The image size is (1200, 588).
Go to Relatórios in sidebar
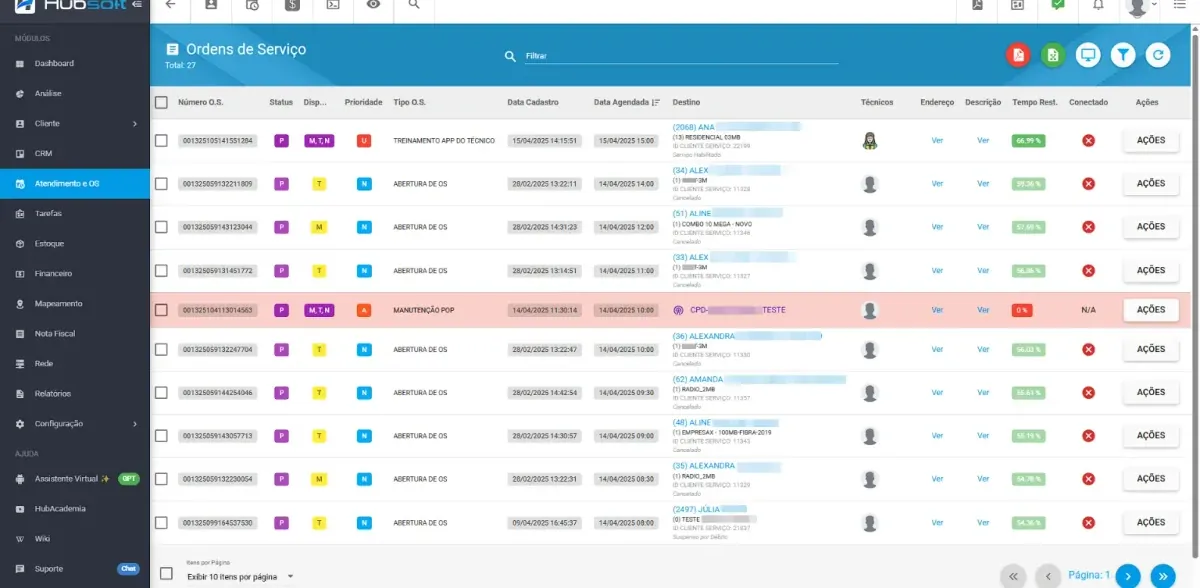tap(75, 393)
